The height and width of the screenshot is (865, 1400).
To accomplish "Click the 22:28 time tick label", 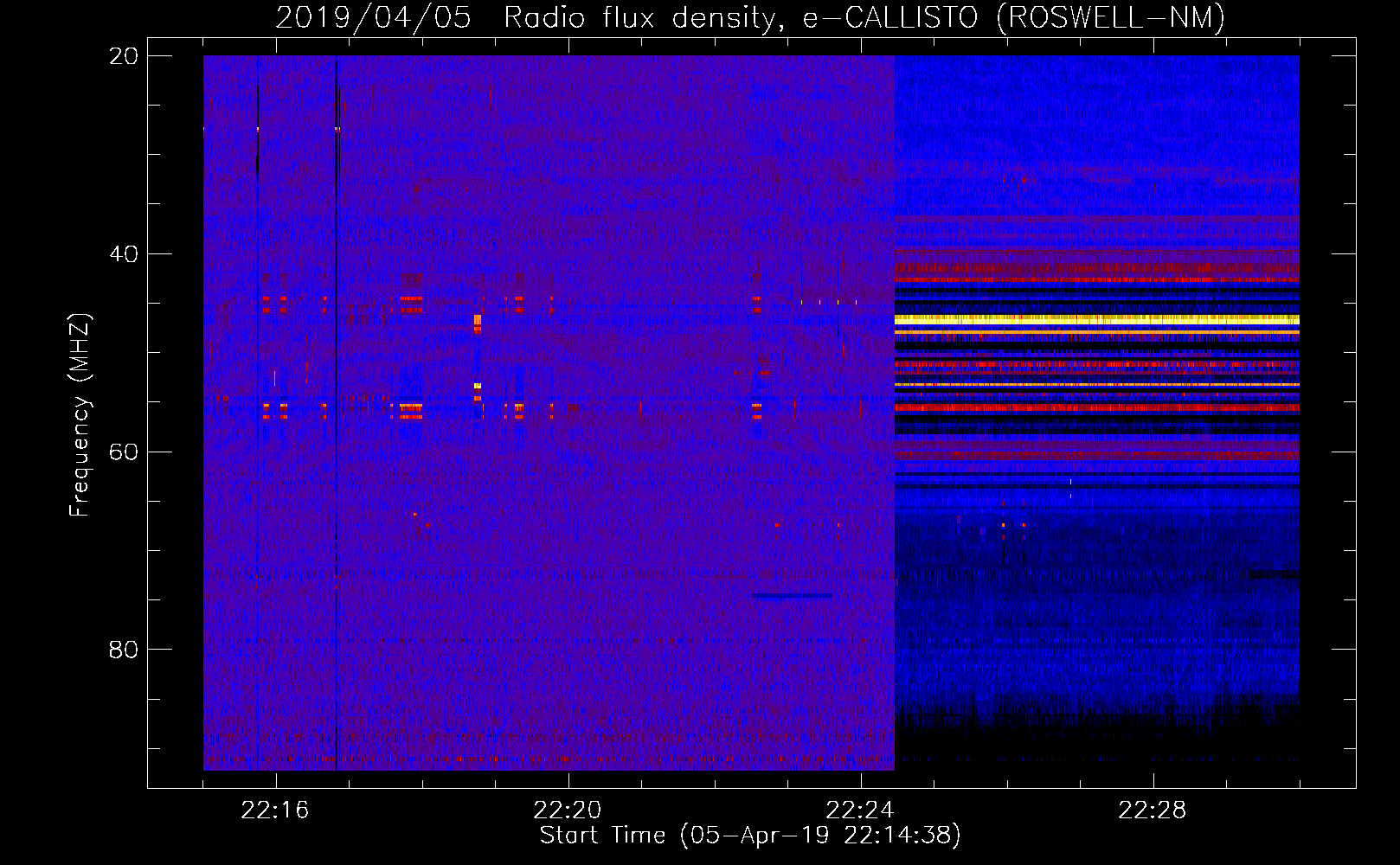I will (1153, 811).
